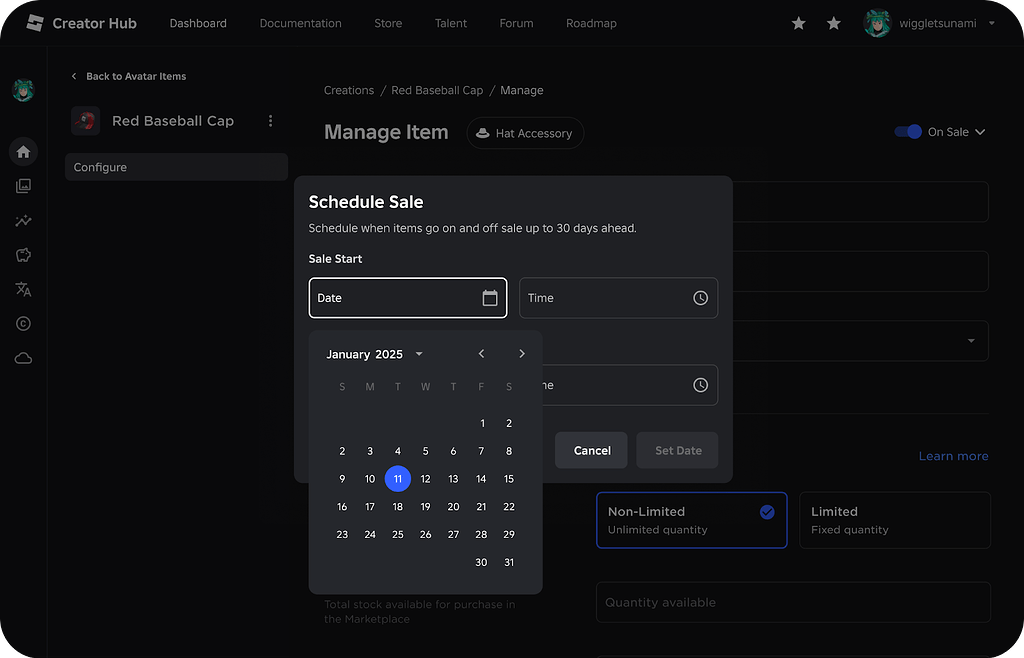
Task: Select the Limited fixed quantity option
Action: coord(894,520)
